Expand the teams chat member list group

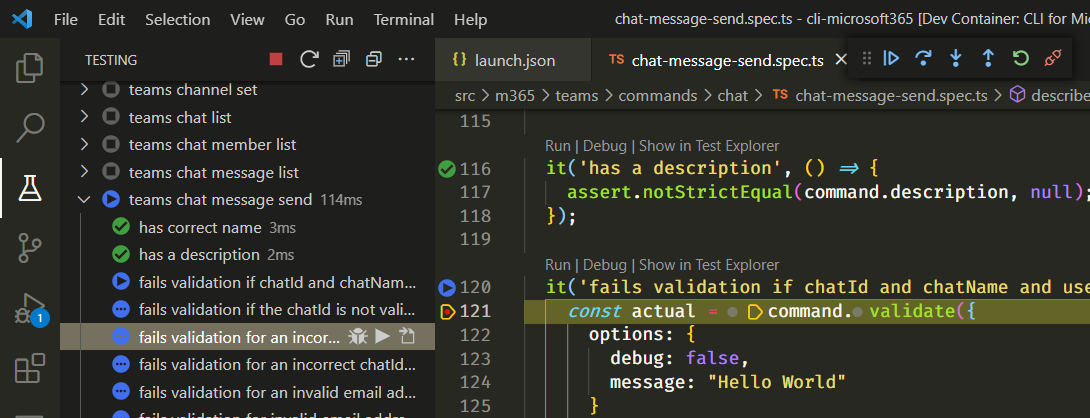point(85,145)
